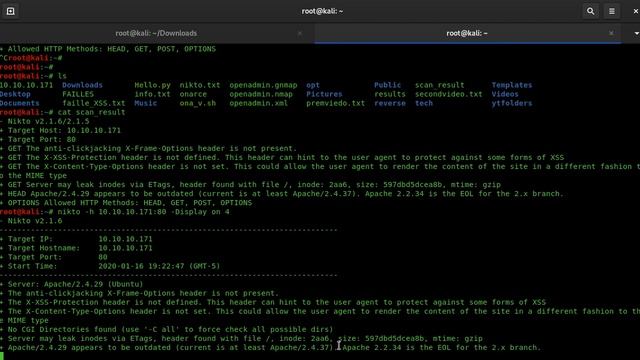The height and width of the screenshot is (360, 640).
Task: Click the Desktop directory name
Action: (15, 94)
